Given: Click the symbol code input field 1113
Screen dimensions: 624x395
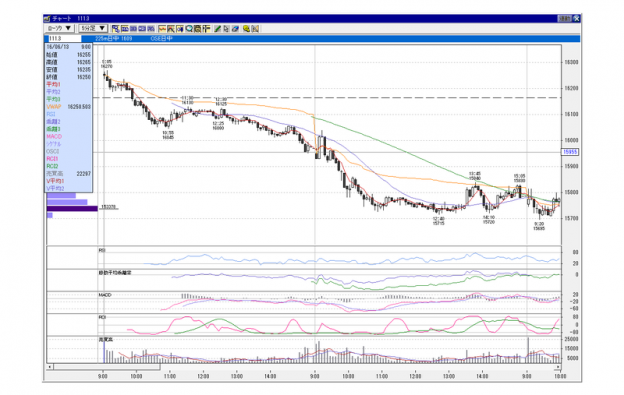Looking at the screenshot, I should pyautogui.click(x=64, y=39).
